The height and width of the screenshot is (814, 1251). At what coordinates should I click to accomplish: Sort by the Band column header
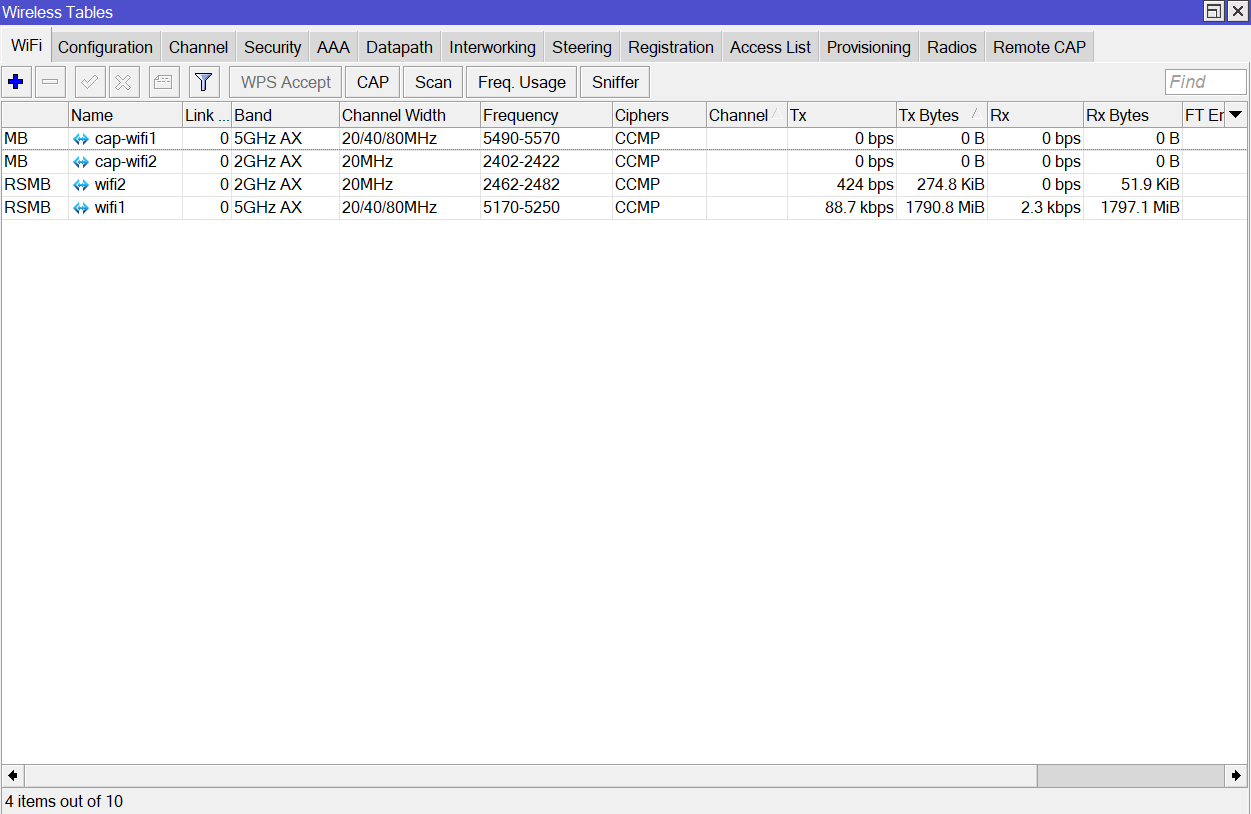pos(285,115)
